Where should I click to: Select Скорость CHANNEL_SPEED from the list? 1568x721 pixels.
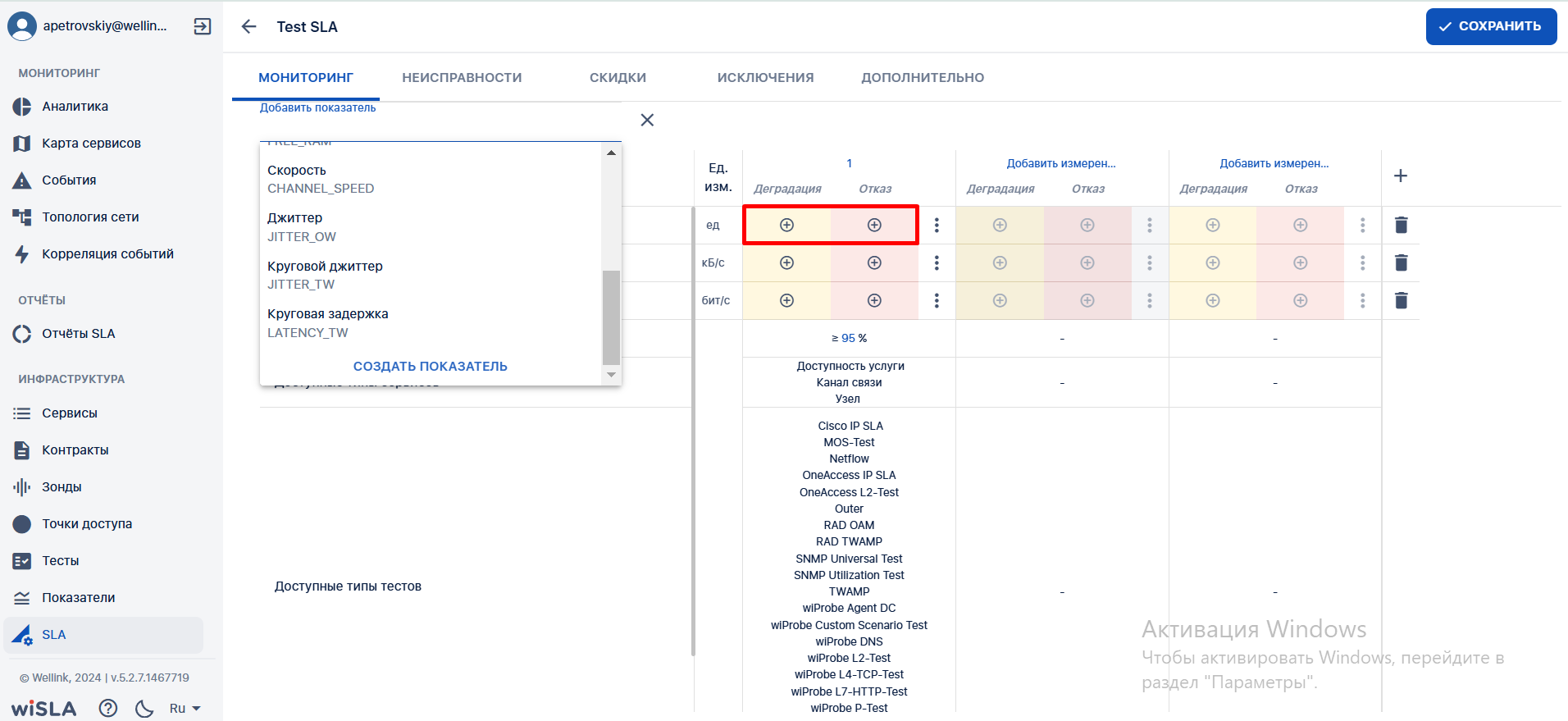pos(431,180)
